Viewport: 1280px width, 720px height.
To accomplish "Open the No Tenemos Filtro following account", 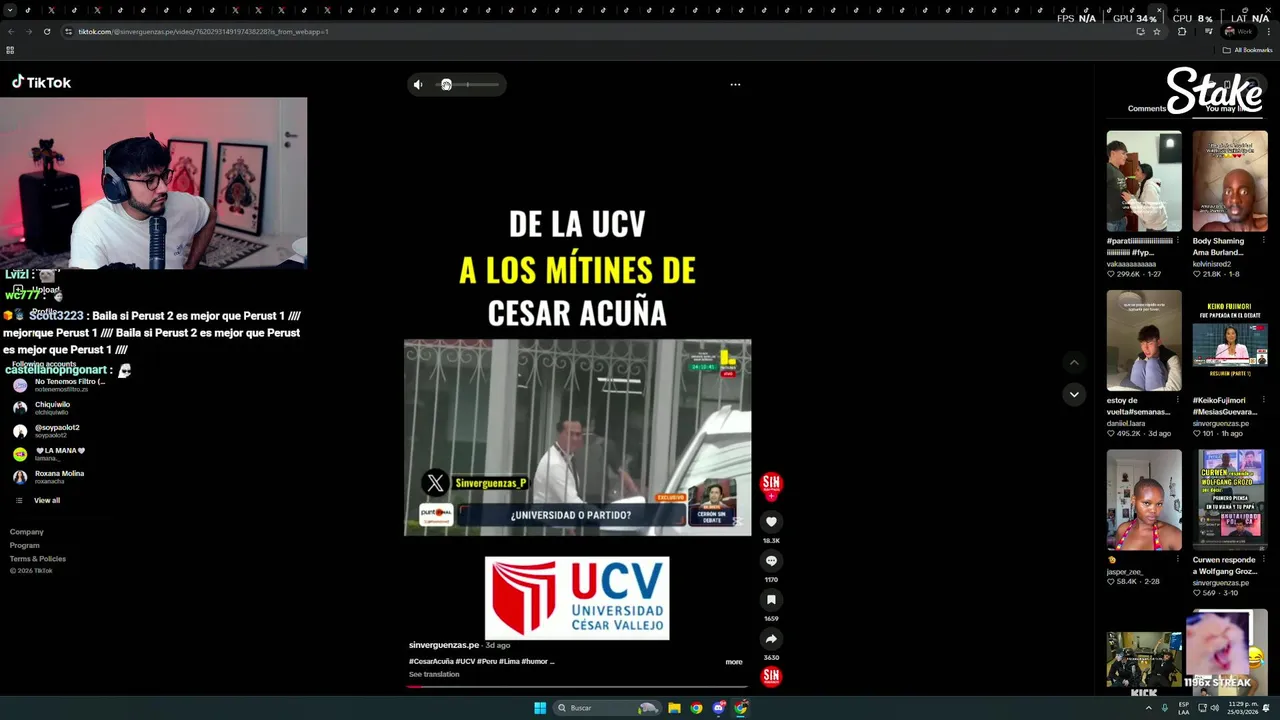I will (60, 385).
